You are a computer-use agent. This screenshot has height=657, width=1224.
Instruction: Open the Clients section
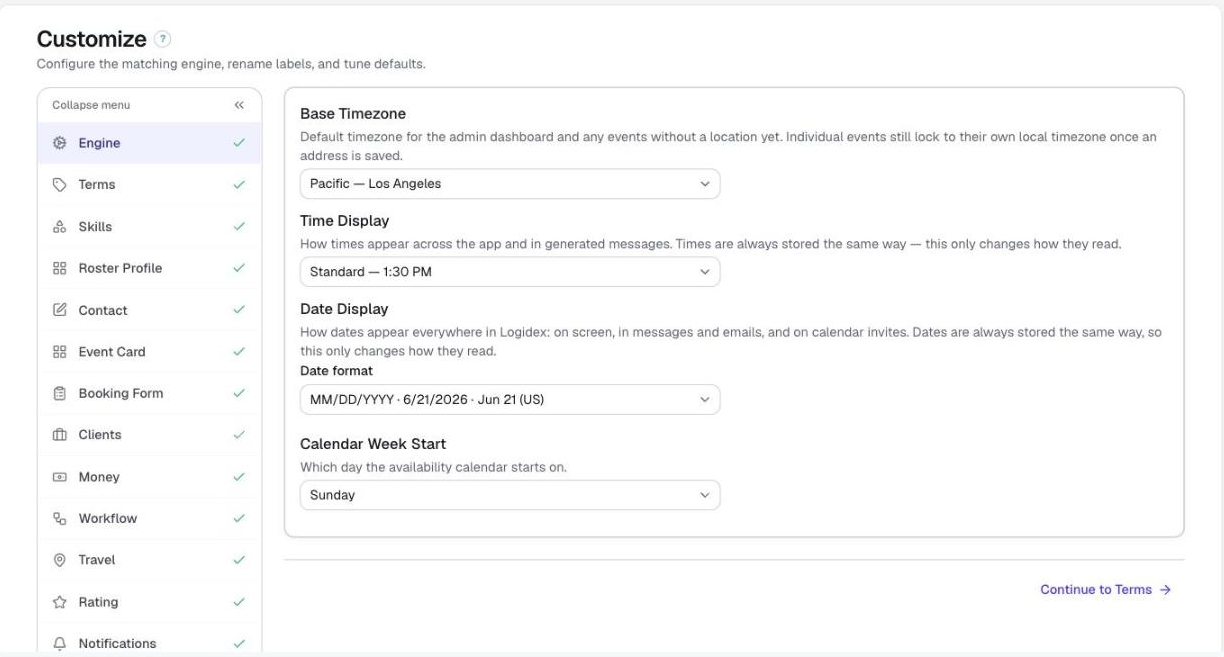pos(149,435)
